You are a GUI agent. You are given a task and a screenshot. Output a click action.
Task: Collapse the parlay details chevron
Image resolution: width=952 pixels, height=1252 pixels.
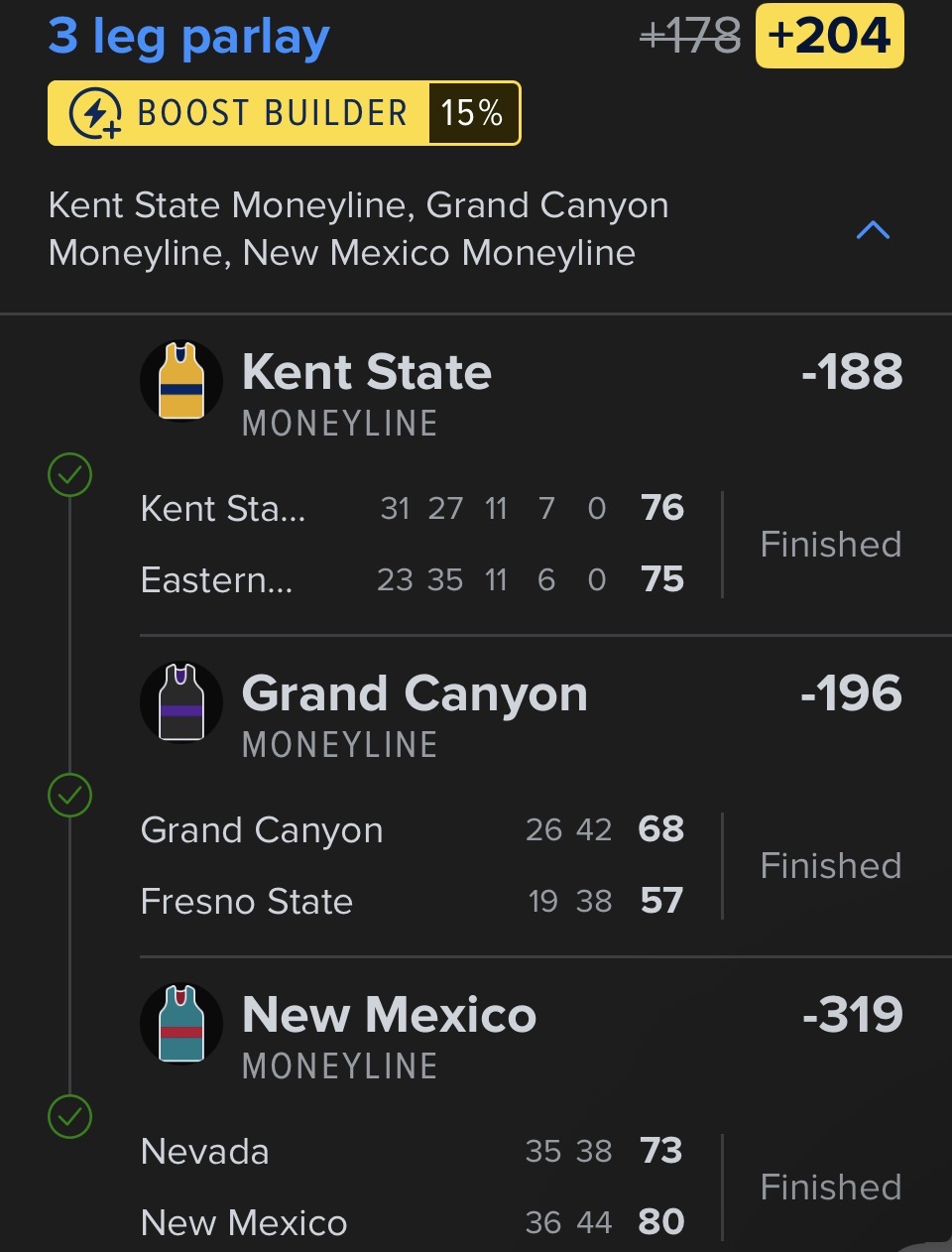point(873,230)
